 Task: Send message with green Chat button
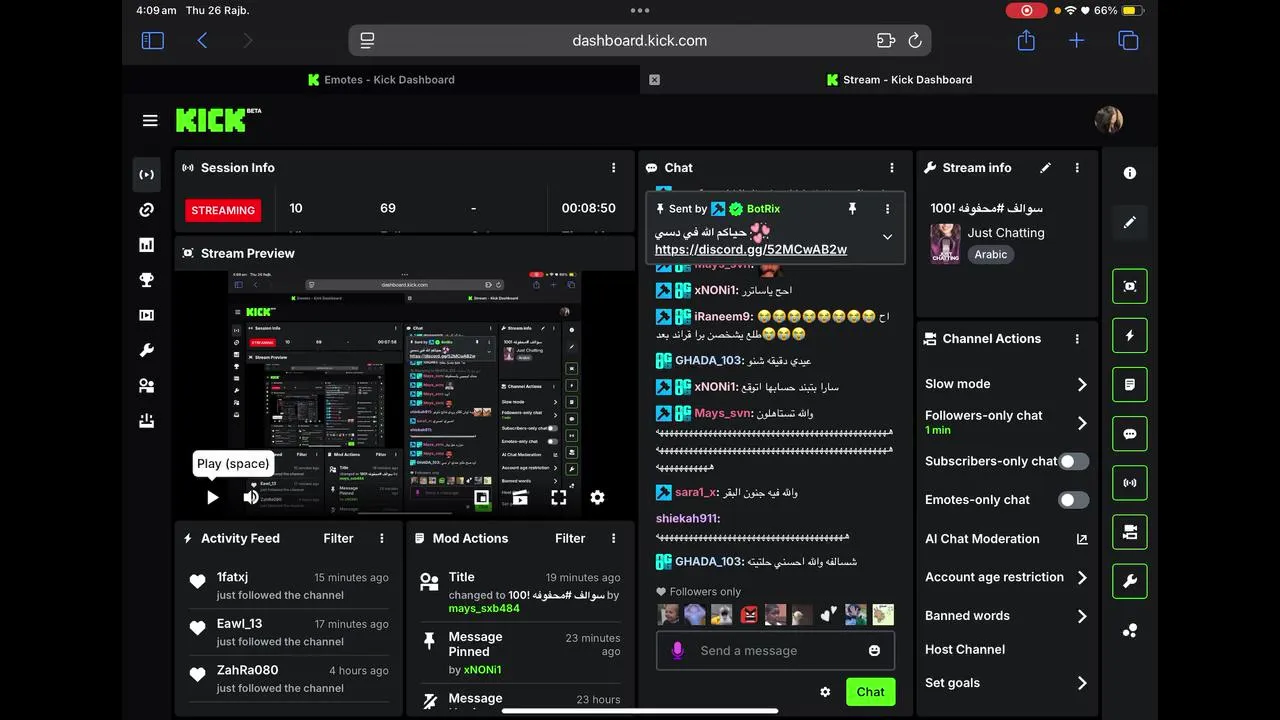(x=870, y=692)
